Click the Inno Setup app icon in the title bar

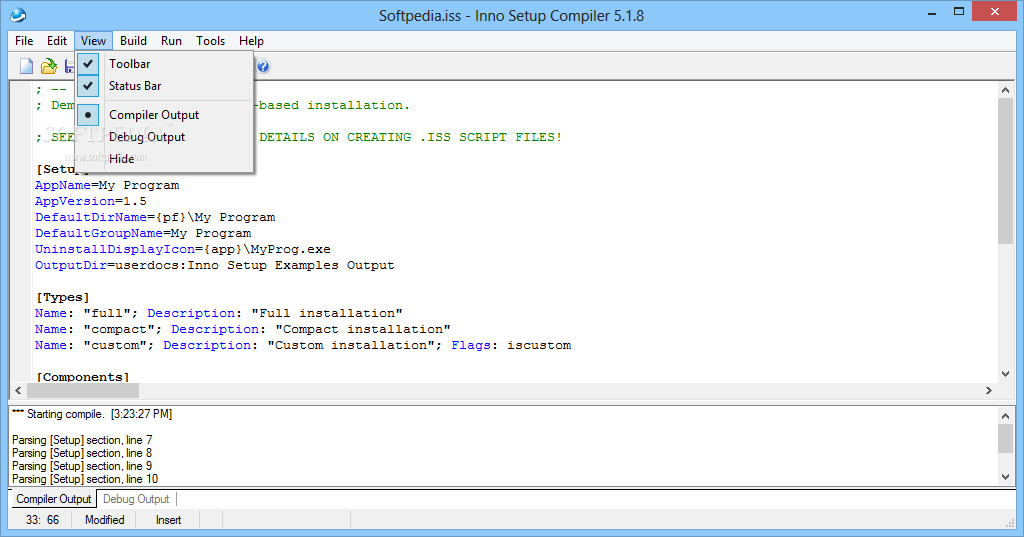click(x=18, y=14)
